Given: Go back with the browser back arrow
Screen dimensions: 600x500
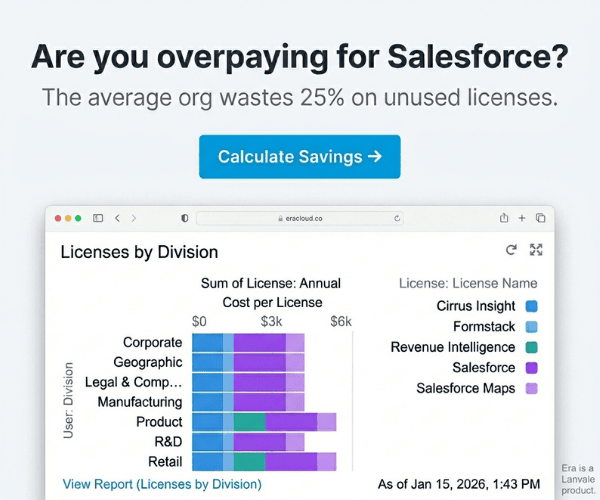Looking at the screenshot, I should click(117, 218).
